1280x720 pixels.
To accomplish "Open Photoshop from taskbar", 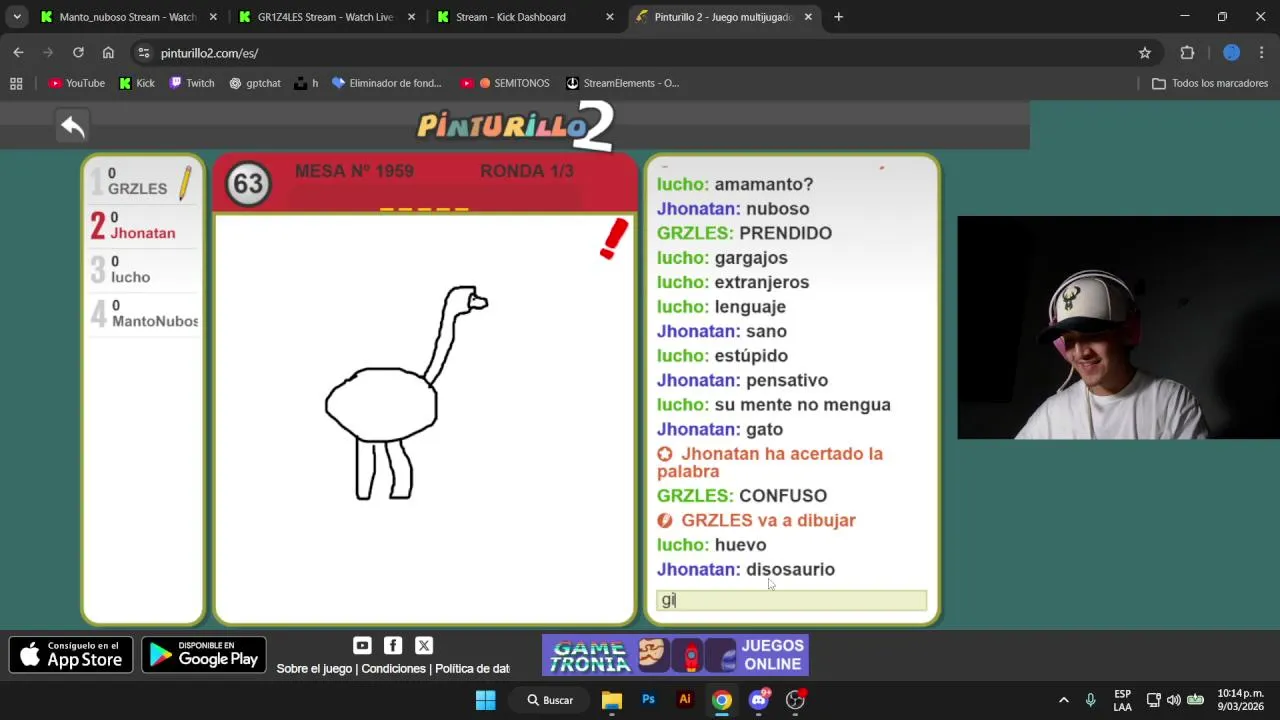I will click(x=648, y=700).
